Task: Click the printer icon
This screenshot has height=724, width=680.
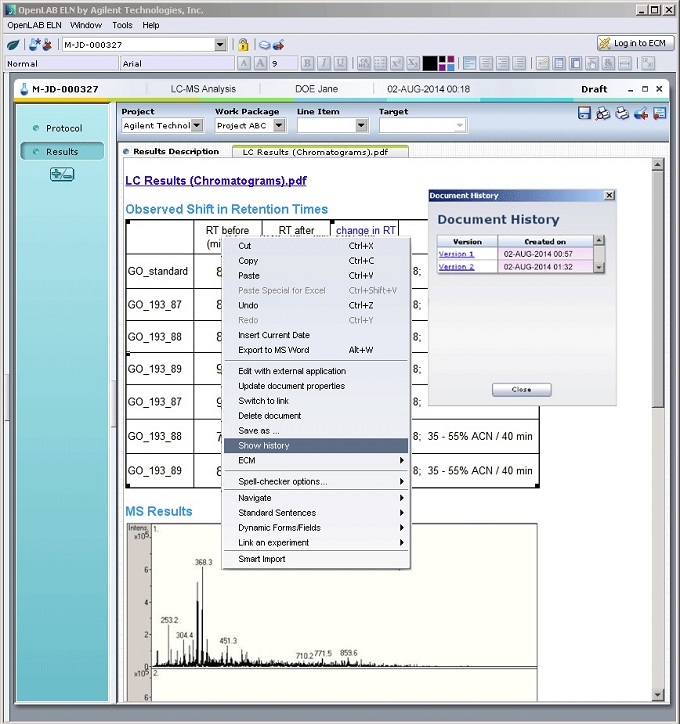Action: click(x=622, y=114)
